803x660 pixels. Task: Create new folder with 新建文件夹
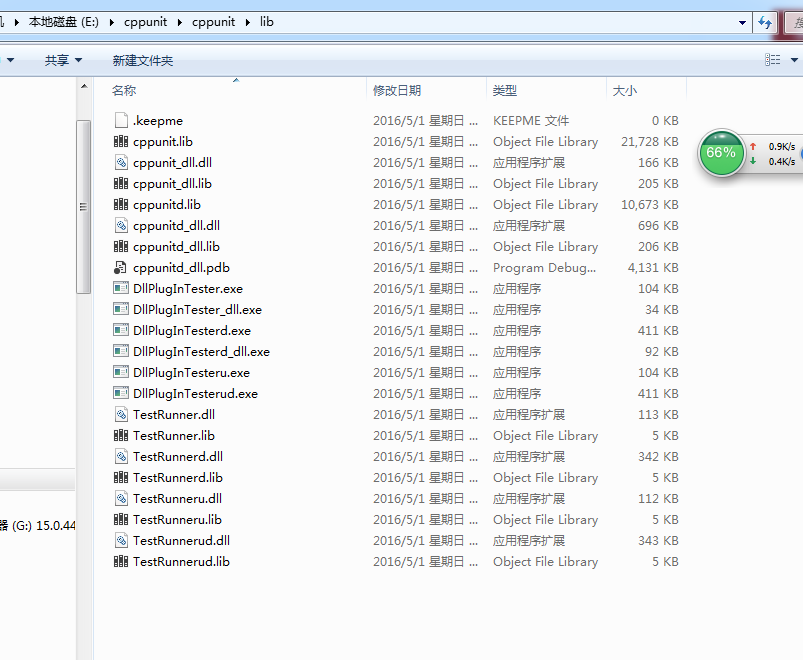coord(143,60)
